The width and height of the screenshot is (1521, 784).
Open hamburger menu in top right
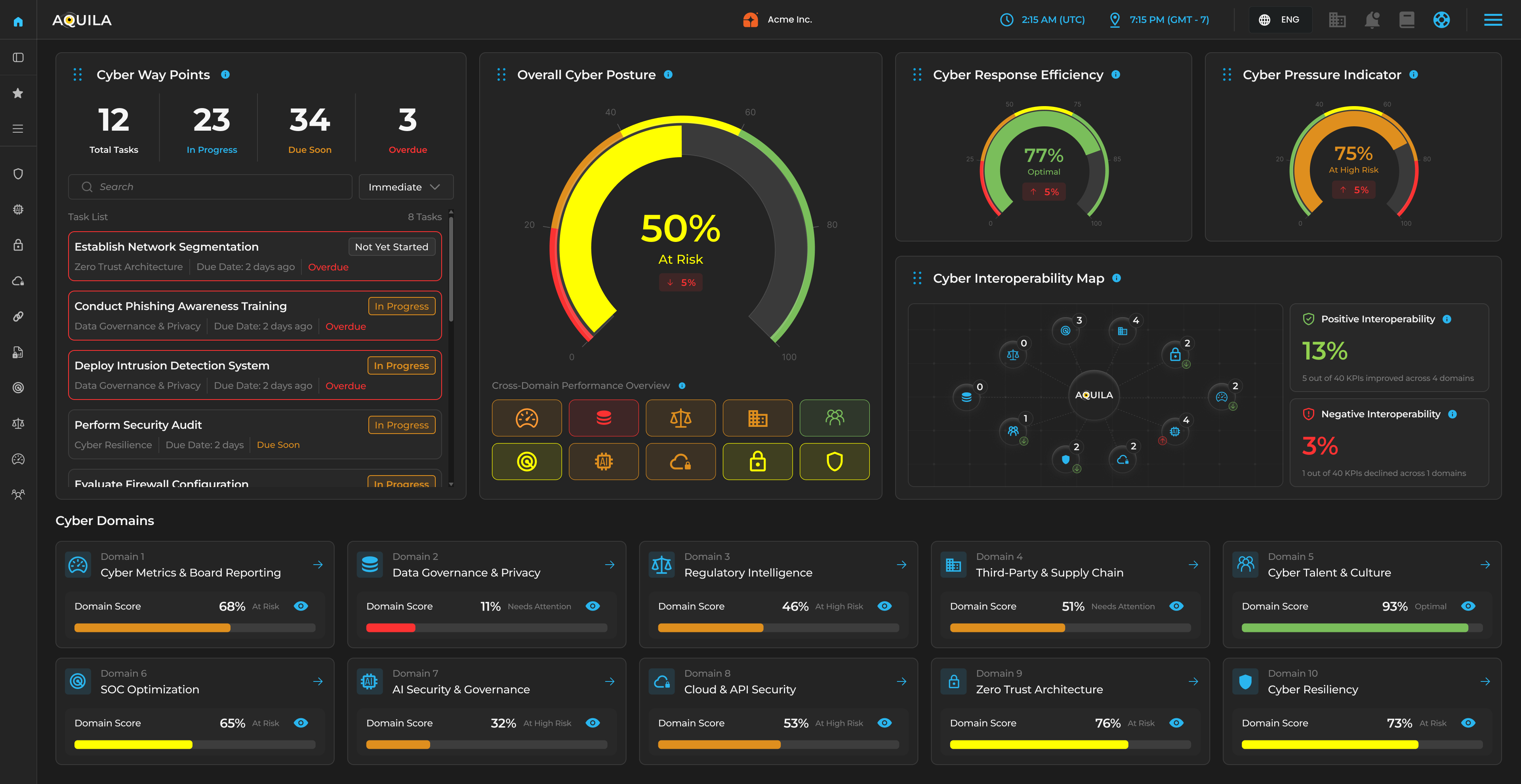[x=1492, y=20]
